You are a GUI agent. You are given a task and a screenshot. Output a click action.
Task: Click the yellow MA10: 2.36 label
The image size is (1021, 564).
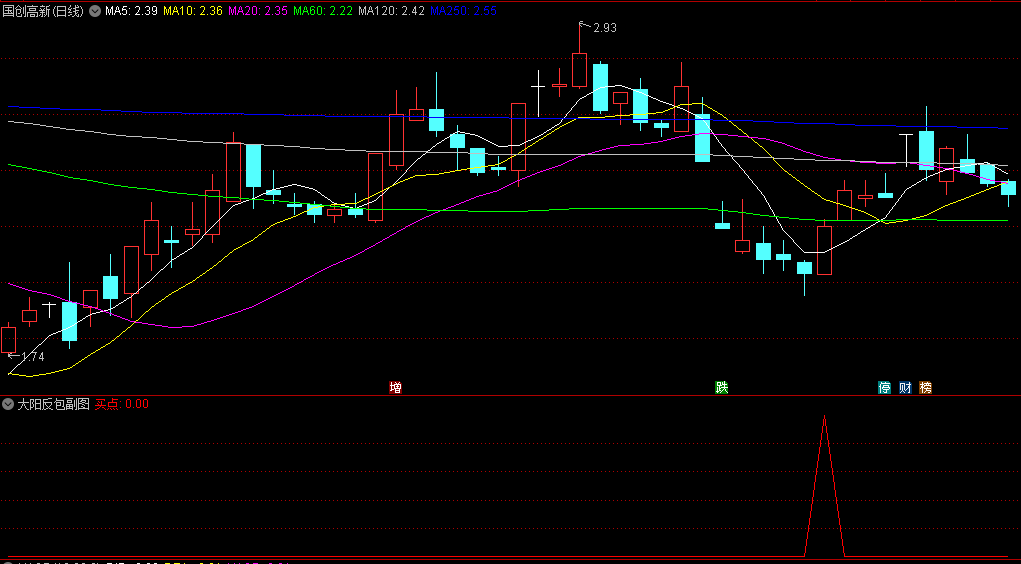(193, 11)
